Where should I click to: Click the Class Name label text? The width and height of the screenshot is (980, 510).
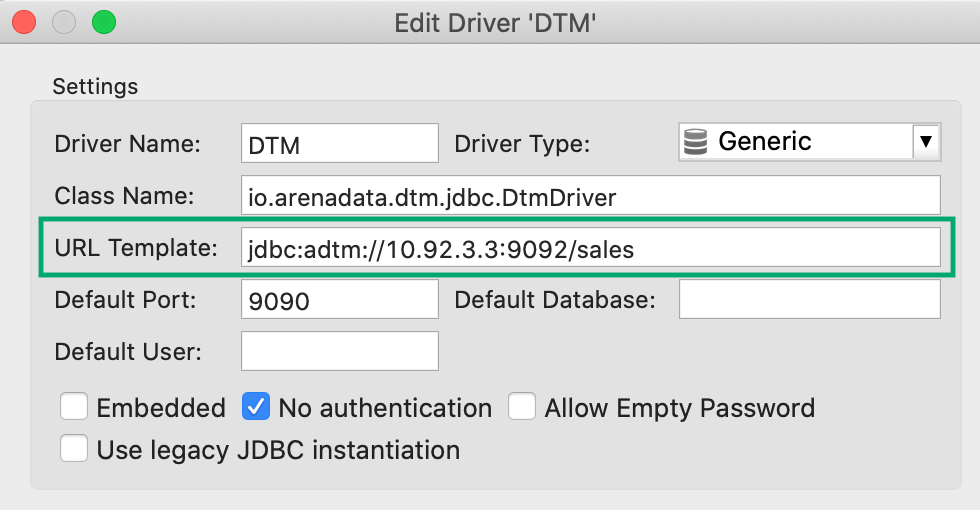click(x=124, y=196)
